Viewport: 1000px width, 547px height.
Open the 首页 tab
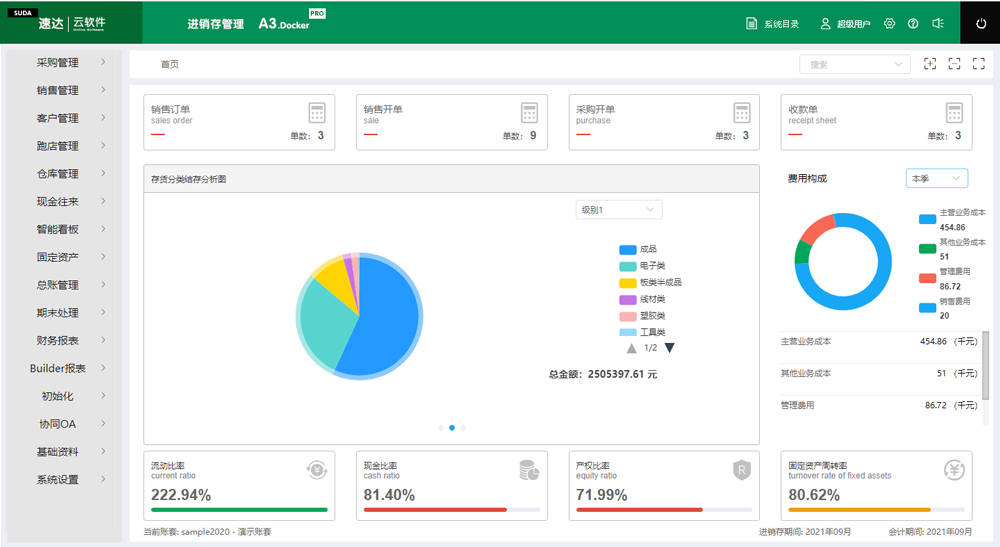170,64
